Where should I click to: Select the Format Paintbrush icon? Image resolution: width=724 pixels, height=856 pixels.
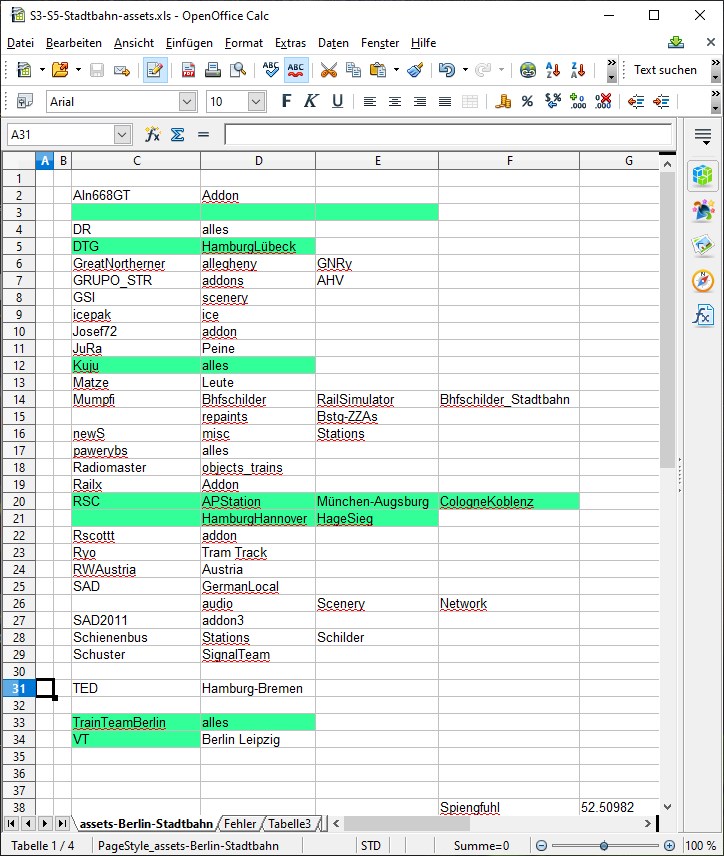point(416,70)
